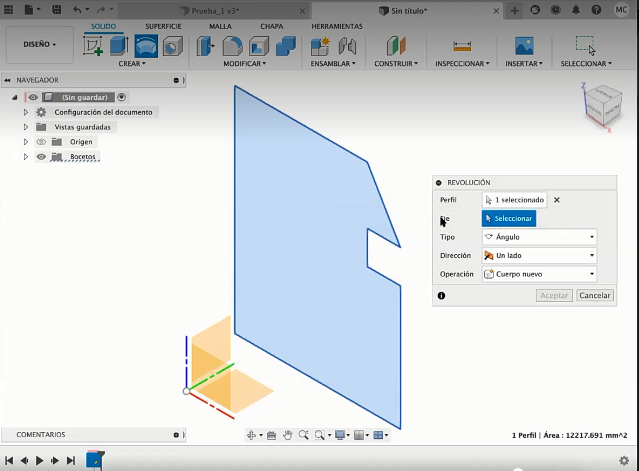Image resolution: width=639 pixels, height=471 pixels.
Task: Click the Zoom magnifier tool
Action: [304, 435]
